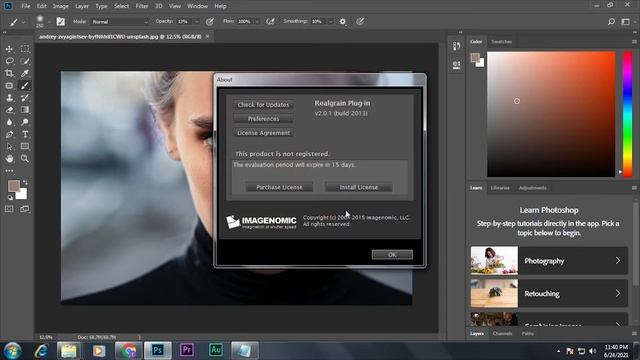Toggle Quick Mask mode
The width and height of the screenshot is (640, 360).
pyautogui.click(x=9, y=209)
